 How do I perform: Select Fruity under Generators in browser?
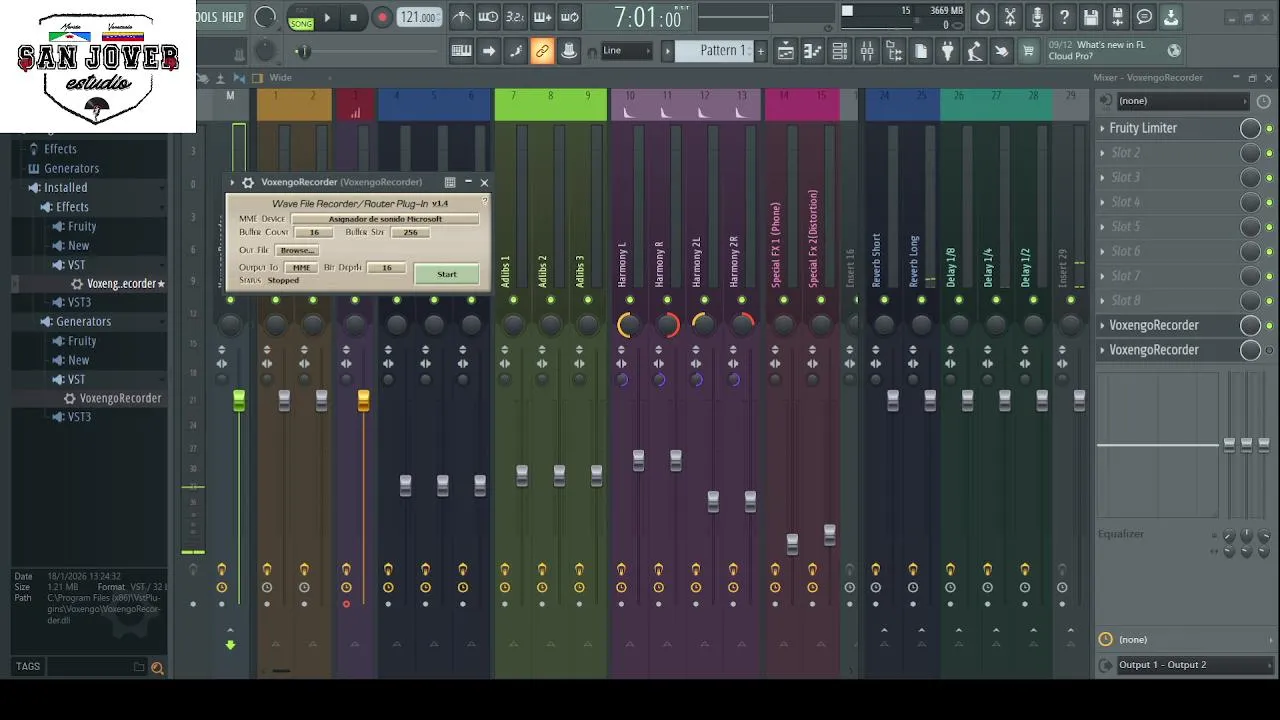[x=82, y=341]
